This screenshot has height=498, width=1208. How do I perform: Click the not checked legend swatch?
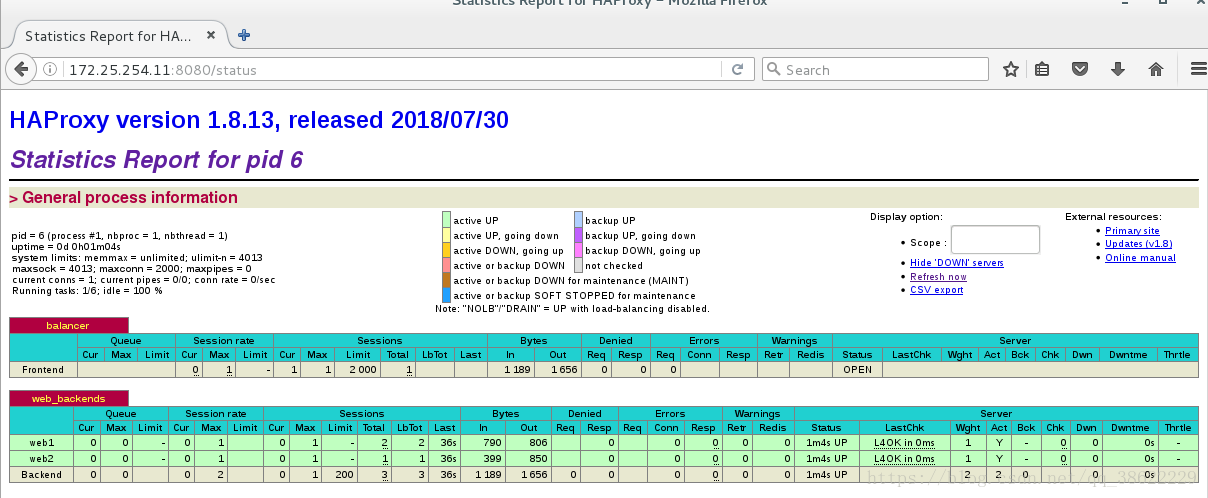tap(578, 266)
